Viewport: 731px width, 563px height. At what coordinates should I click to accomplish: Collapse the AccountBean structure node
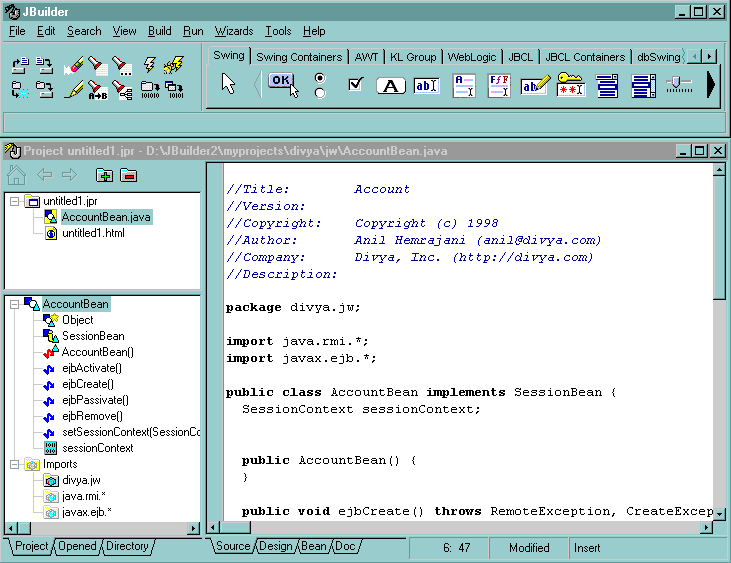[x=14, y=304]
